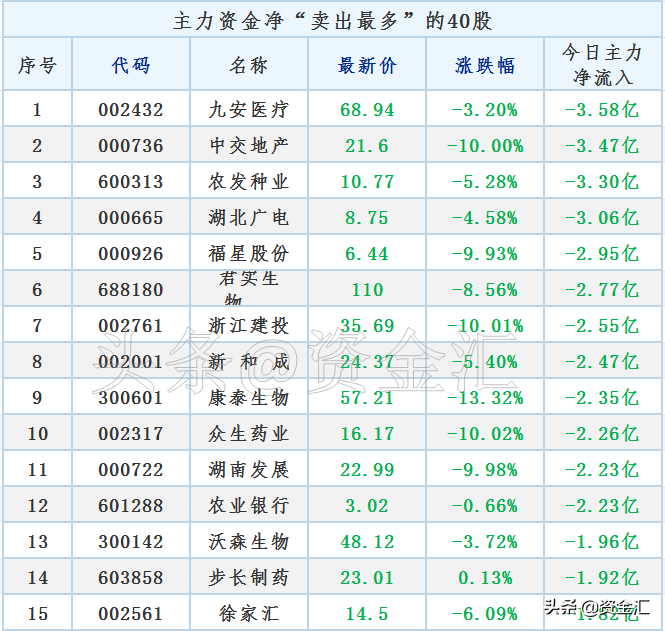
Task: Select stock name 众生药业
Action: [249, 434]
